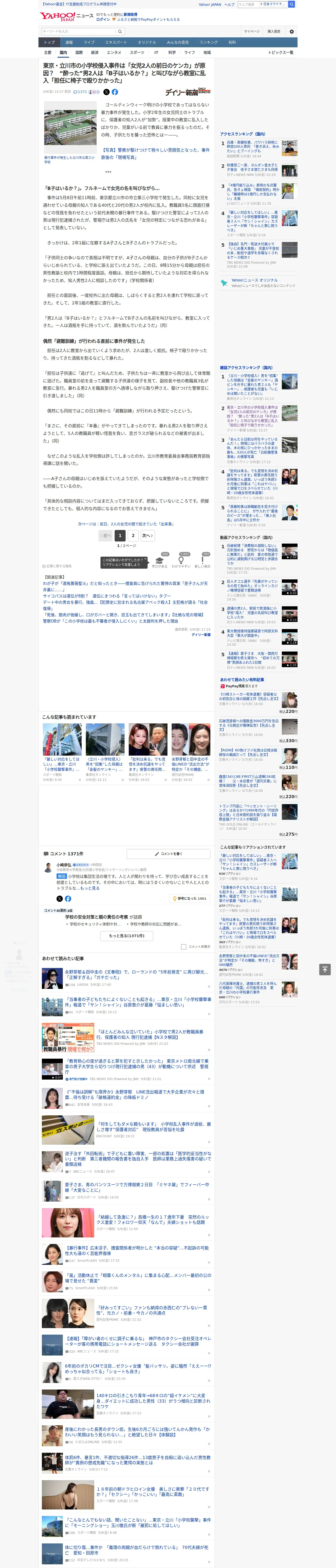Screen dimensions: 336x1568
Task: Click the 次へ next page button
Action: (148, 536)
